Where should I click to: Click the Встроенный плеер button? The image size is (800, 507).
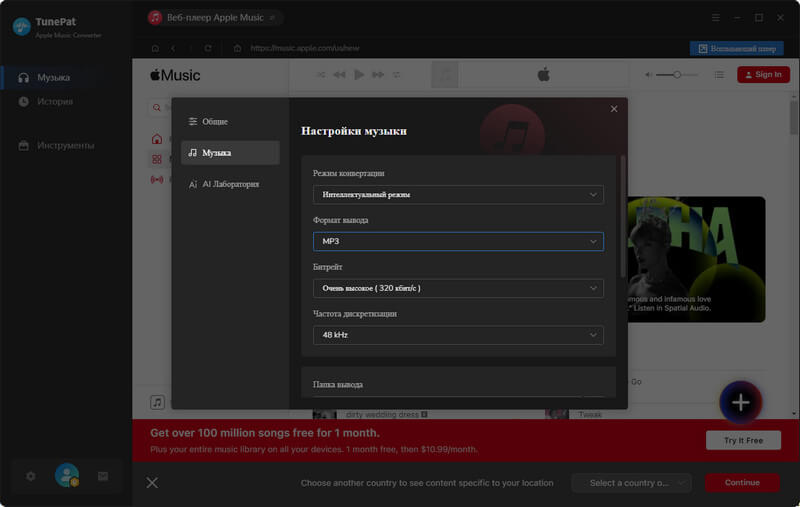click(x=737, y=48)
